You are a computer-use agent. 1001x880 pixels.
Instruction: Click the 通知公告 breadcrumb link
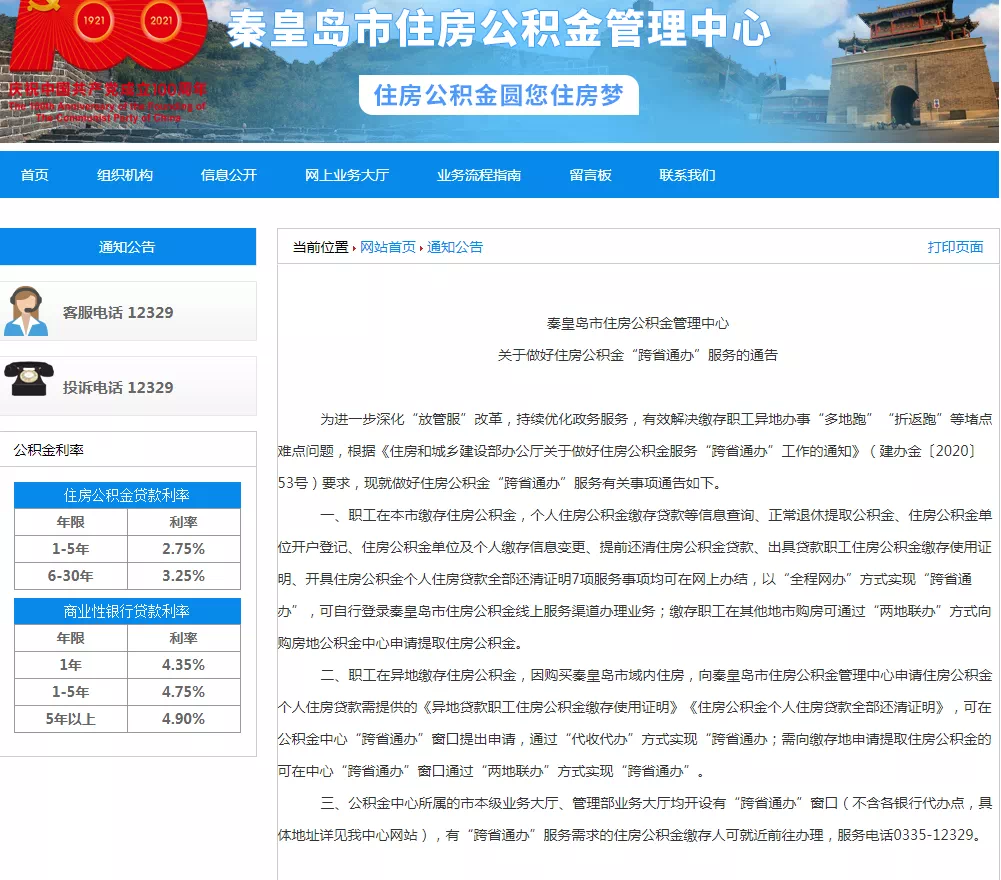[455, 247]
